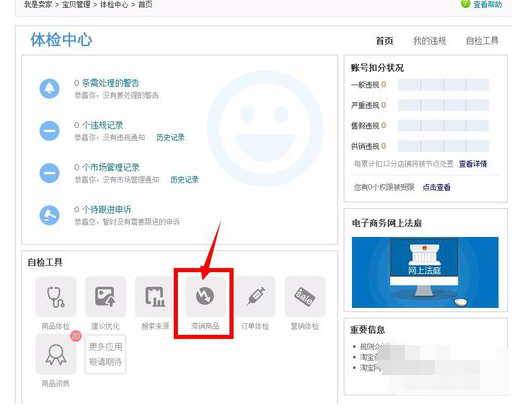Click the green 查看帮助 help icon

(x=466, y=4)
